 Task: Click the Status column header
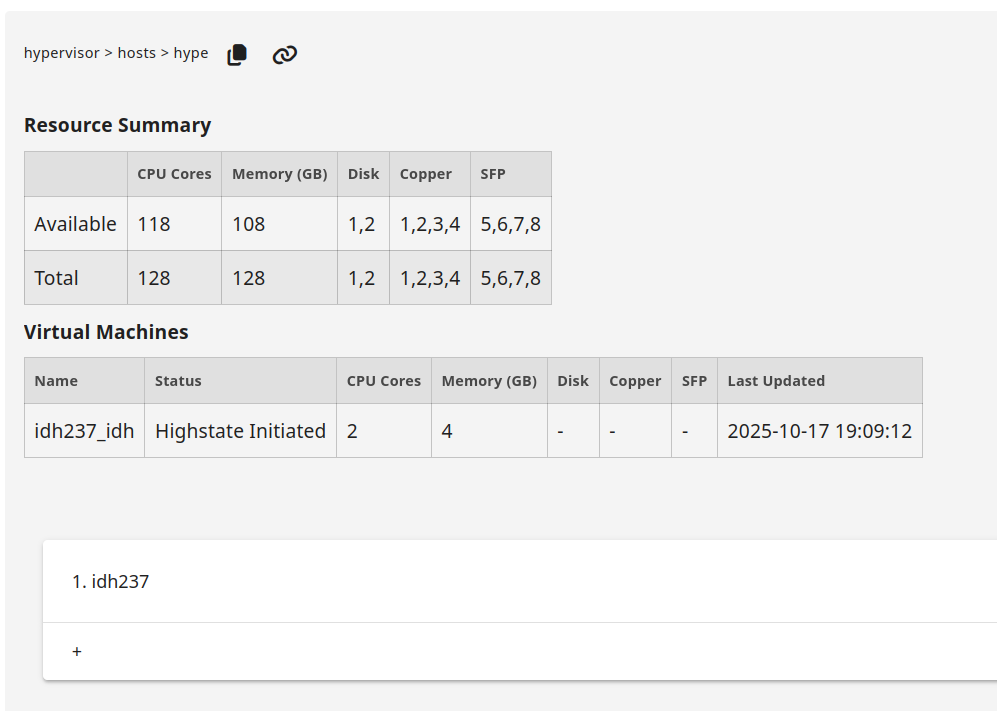click(x=178, y=381)
